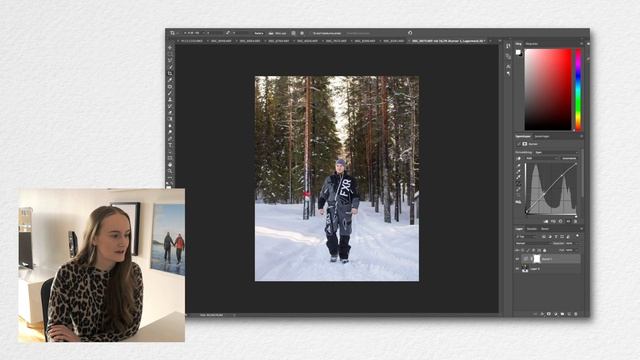The height and width of the screenshot is (360, 640).
Task: Select the Quick Selection tool
Action: [x=170, y=67]
